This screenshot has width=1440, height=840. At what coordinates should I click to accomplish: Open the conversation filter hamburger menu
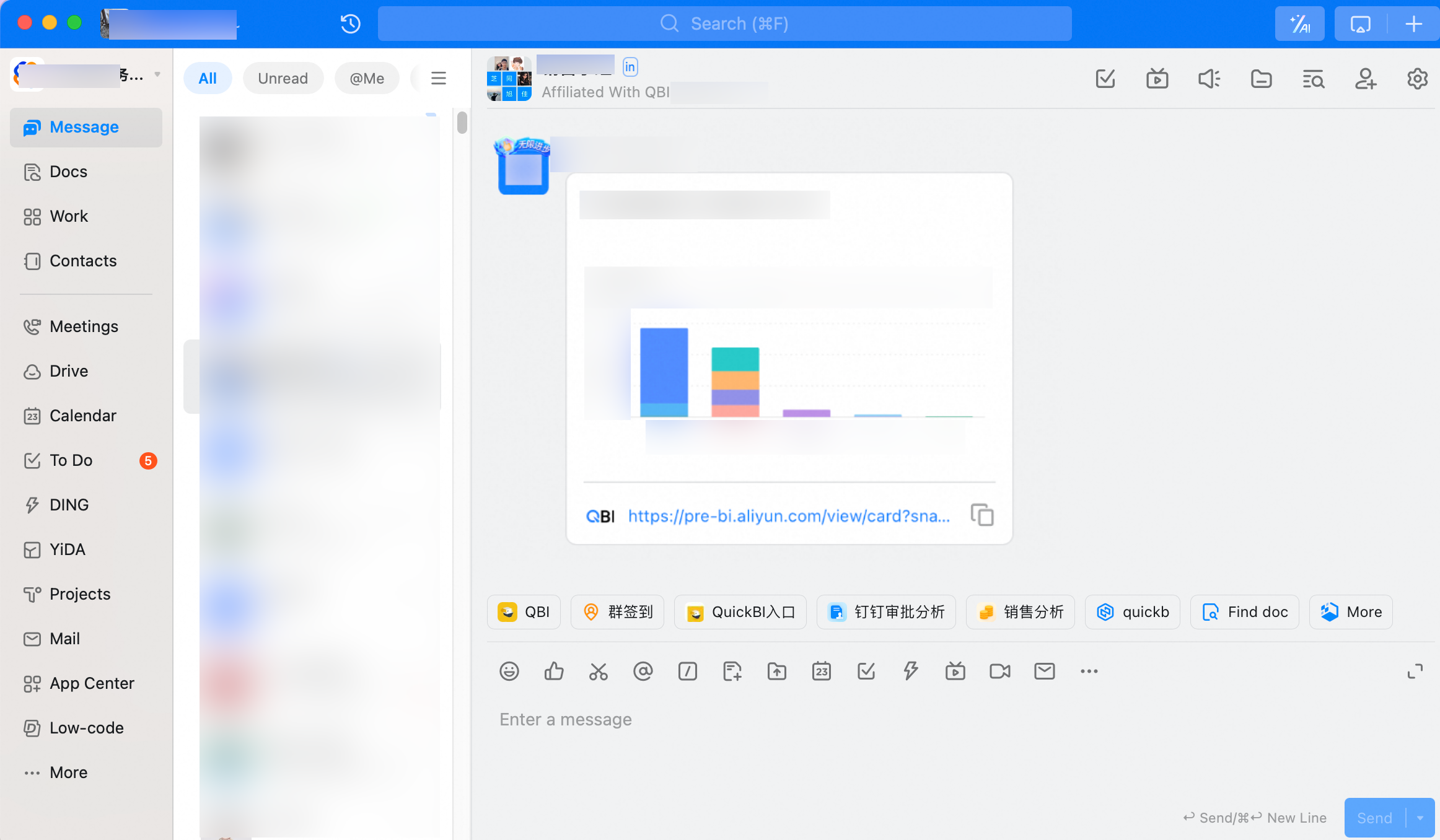pos(439,78)
